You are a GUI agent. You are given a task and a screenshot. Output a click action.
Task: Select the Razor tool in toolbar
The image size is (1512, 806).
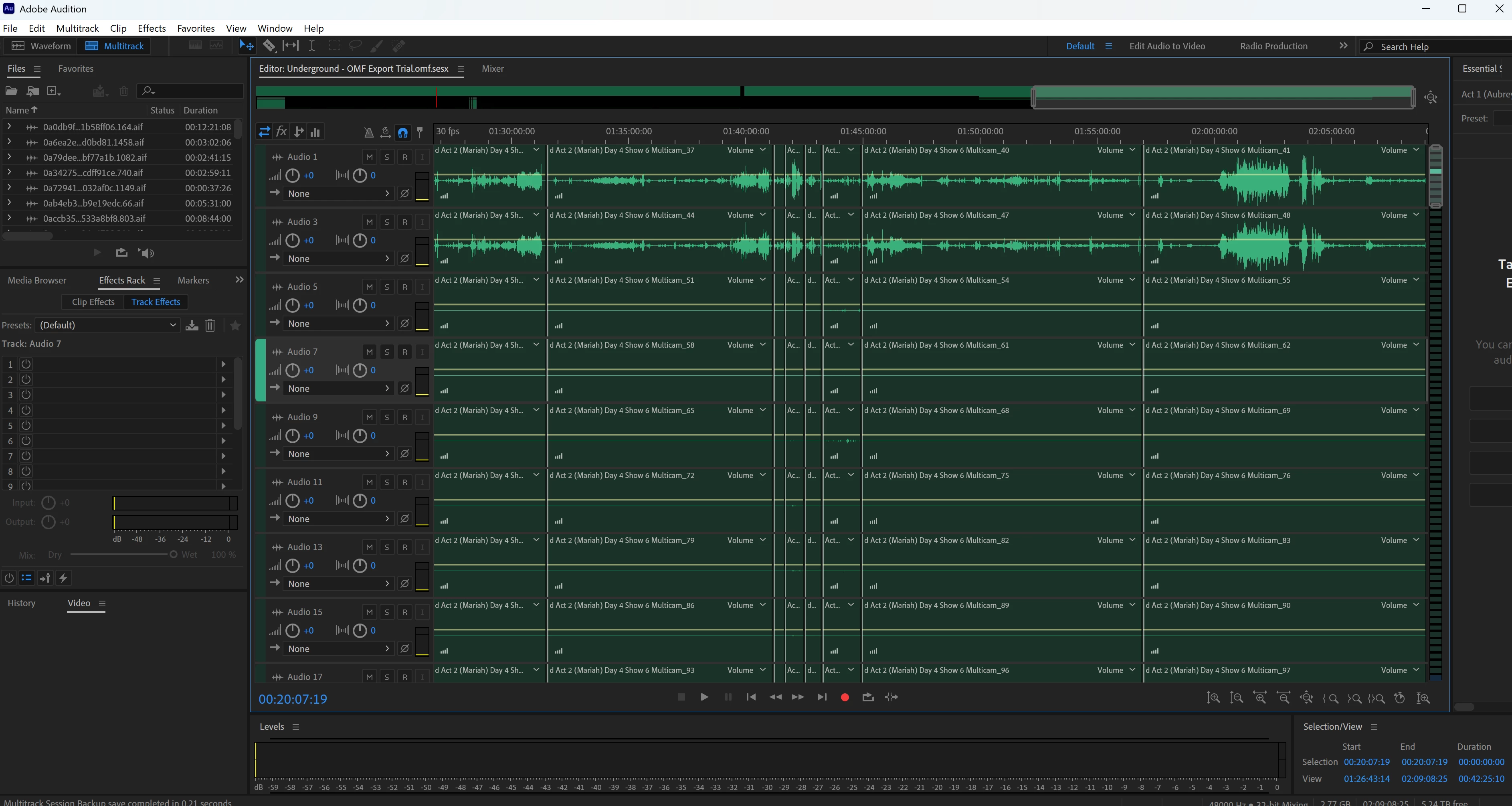coord(269,46)
